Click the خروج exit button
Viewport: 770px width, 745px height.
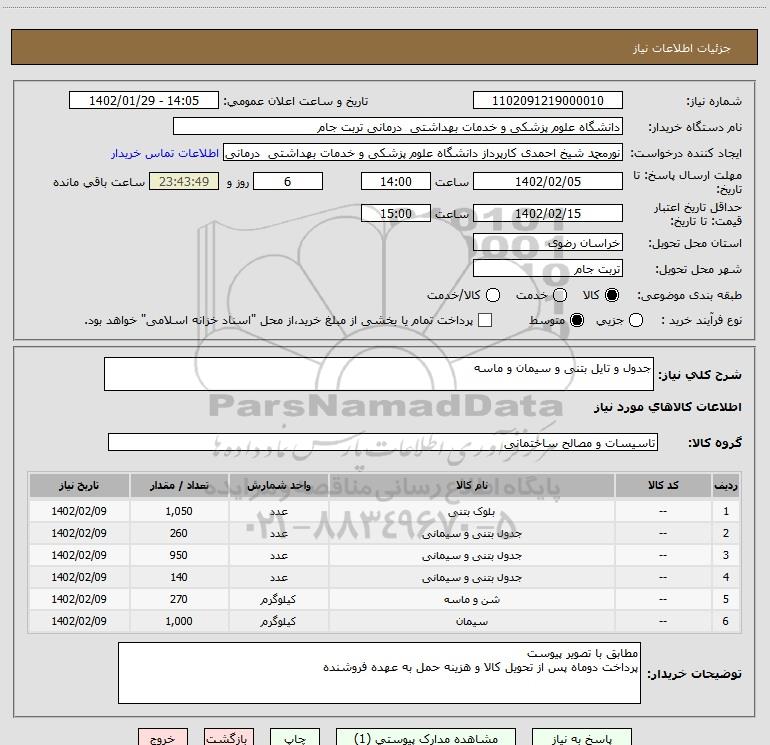pos(163,737)
